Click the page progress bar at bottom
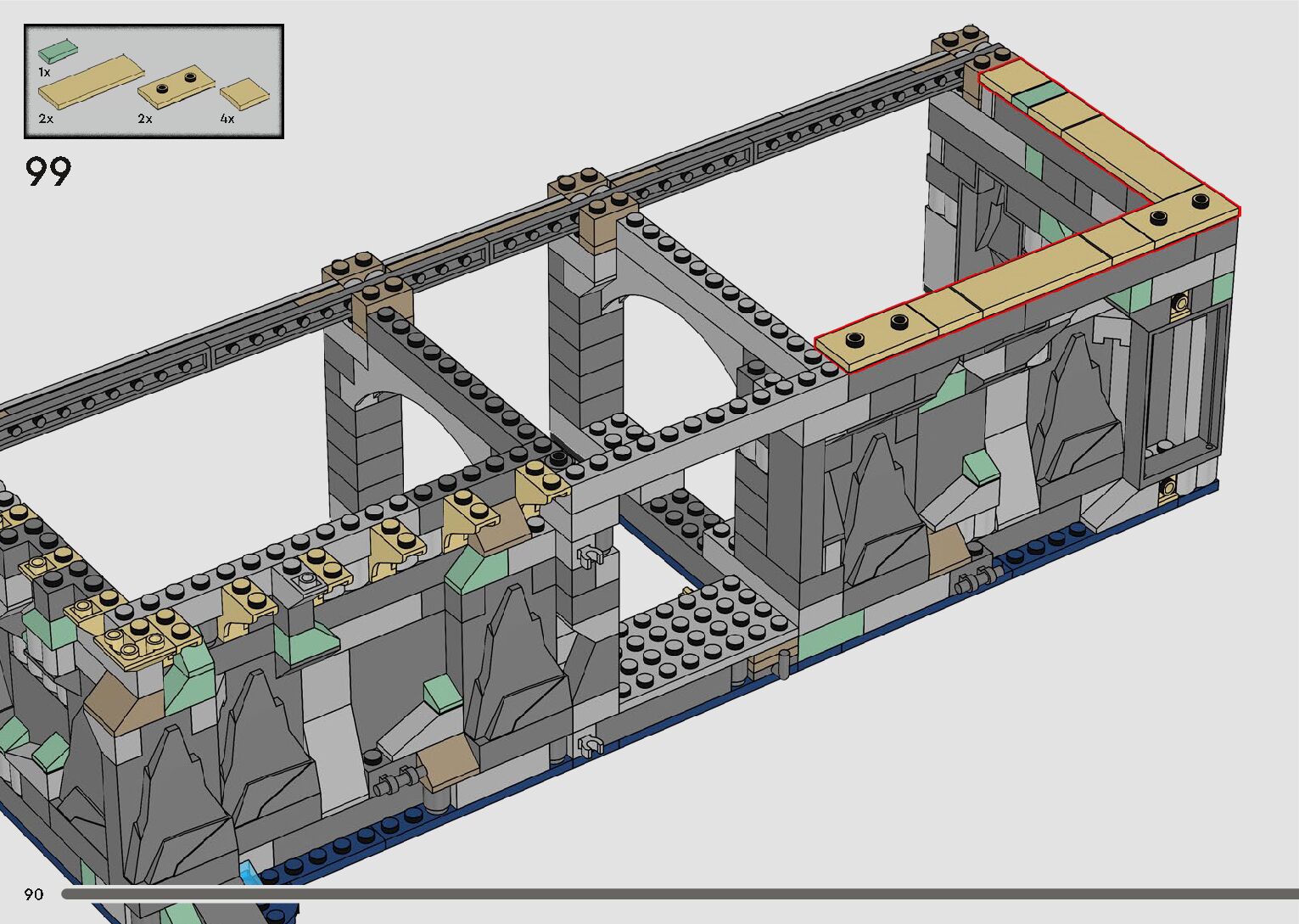 tap(679, 894)
